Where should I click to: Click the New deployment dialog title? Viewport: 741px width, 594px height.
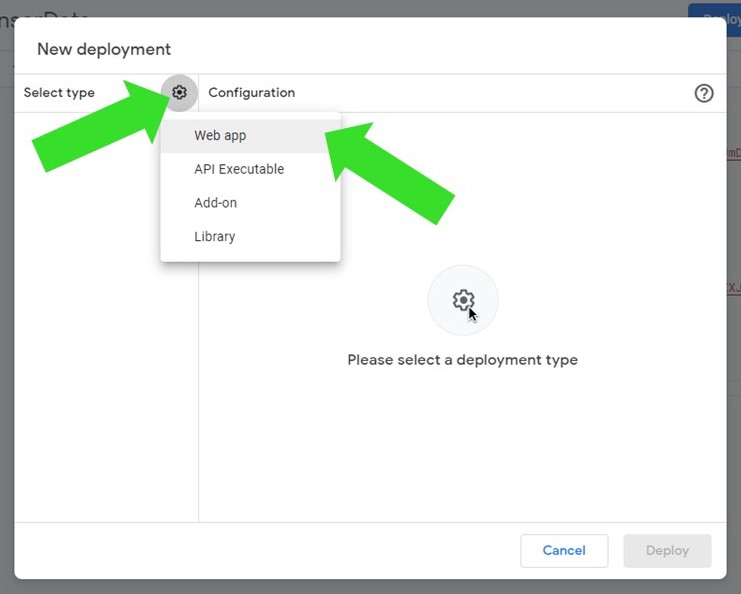pos(104,49)
